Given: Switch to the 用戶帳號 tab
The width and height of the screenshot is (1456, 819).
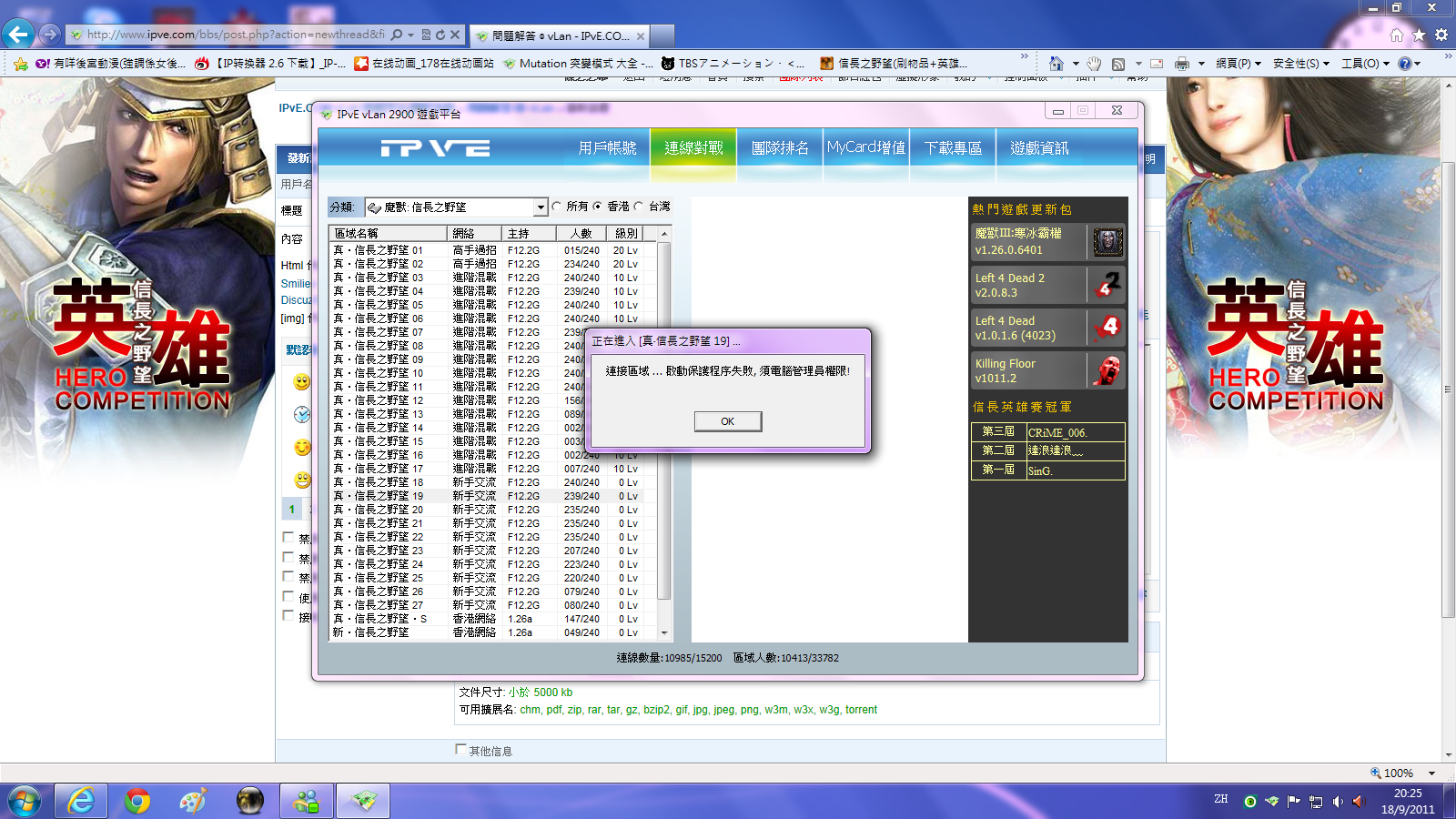Looking at the screenshot, I should (607, 148).
